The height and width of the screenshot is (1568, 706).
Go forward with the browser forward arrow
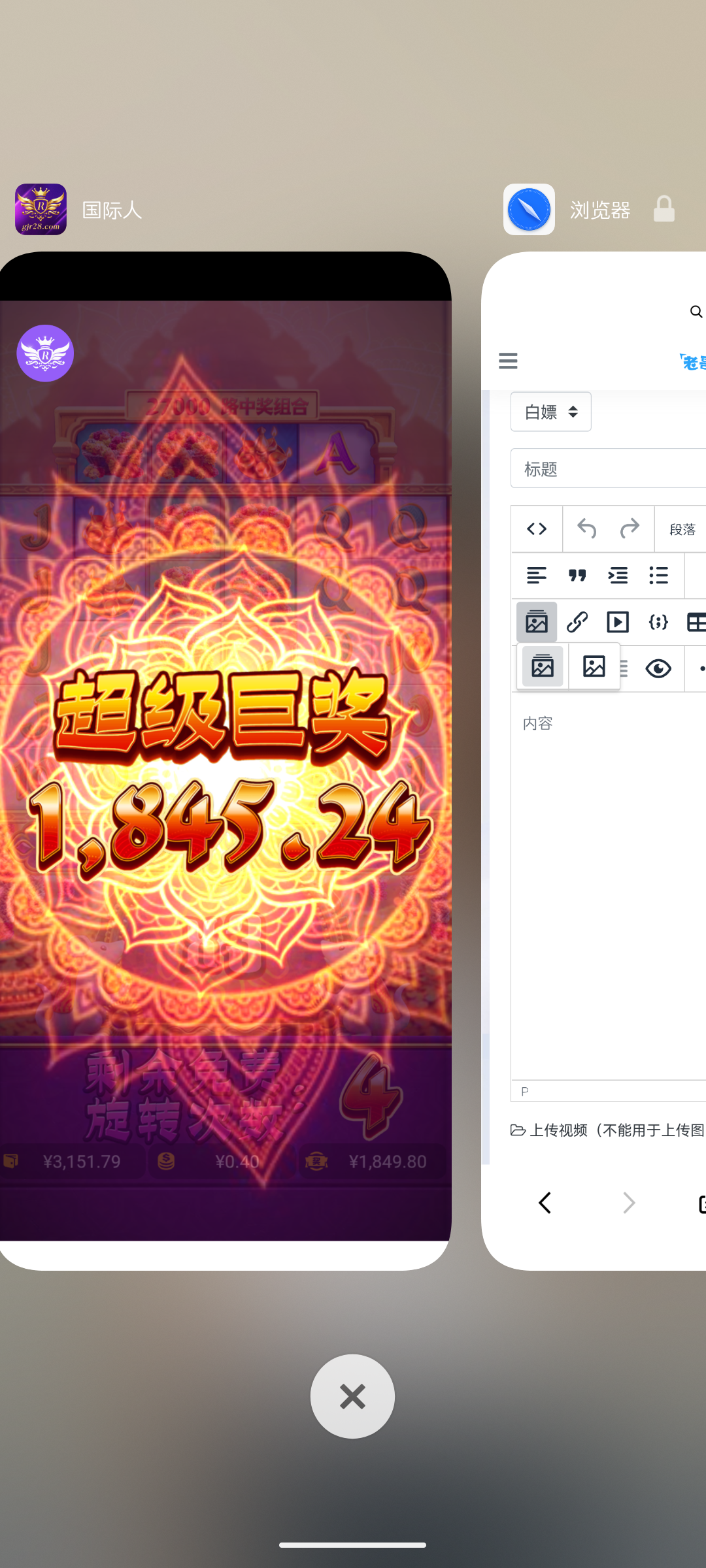pos(628,1203)
